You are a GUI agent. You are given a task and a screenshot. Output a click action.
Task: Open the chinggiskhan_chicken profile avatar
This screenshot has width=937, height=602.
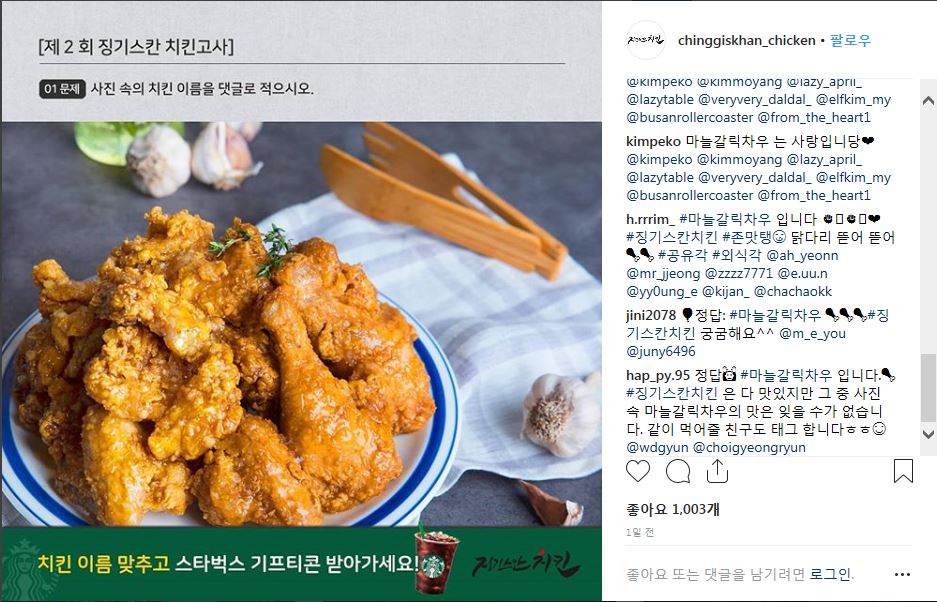[646, 40]
